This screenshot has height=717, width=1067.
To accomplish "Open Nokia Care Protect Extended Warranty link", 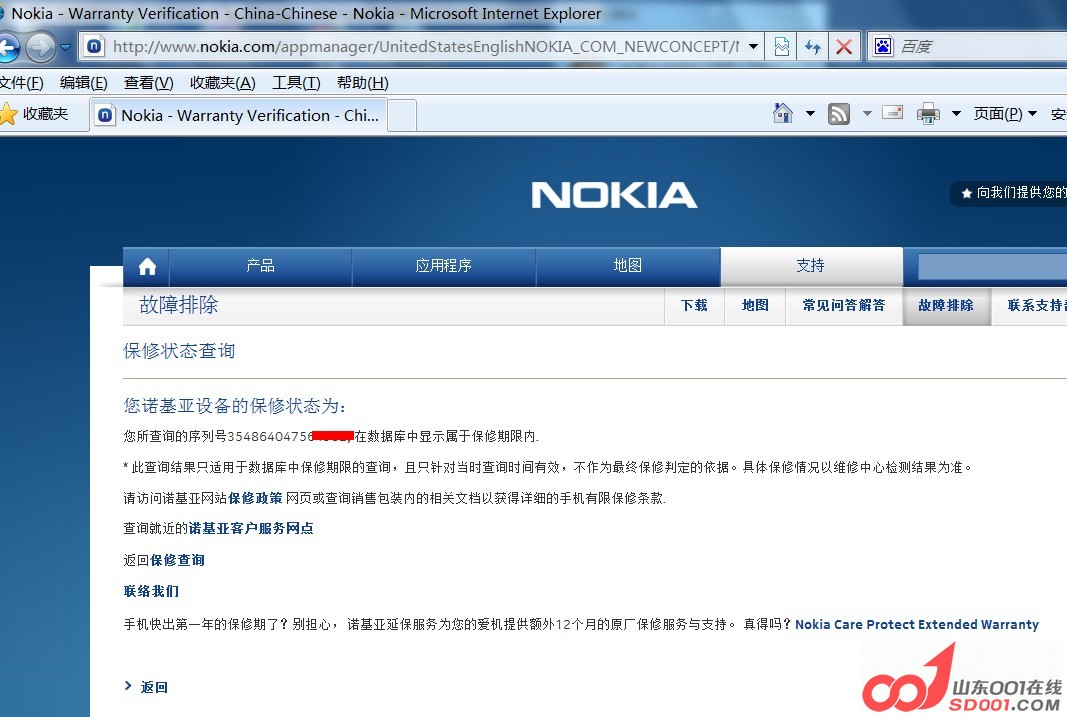I will [x=916, y=625].
